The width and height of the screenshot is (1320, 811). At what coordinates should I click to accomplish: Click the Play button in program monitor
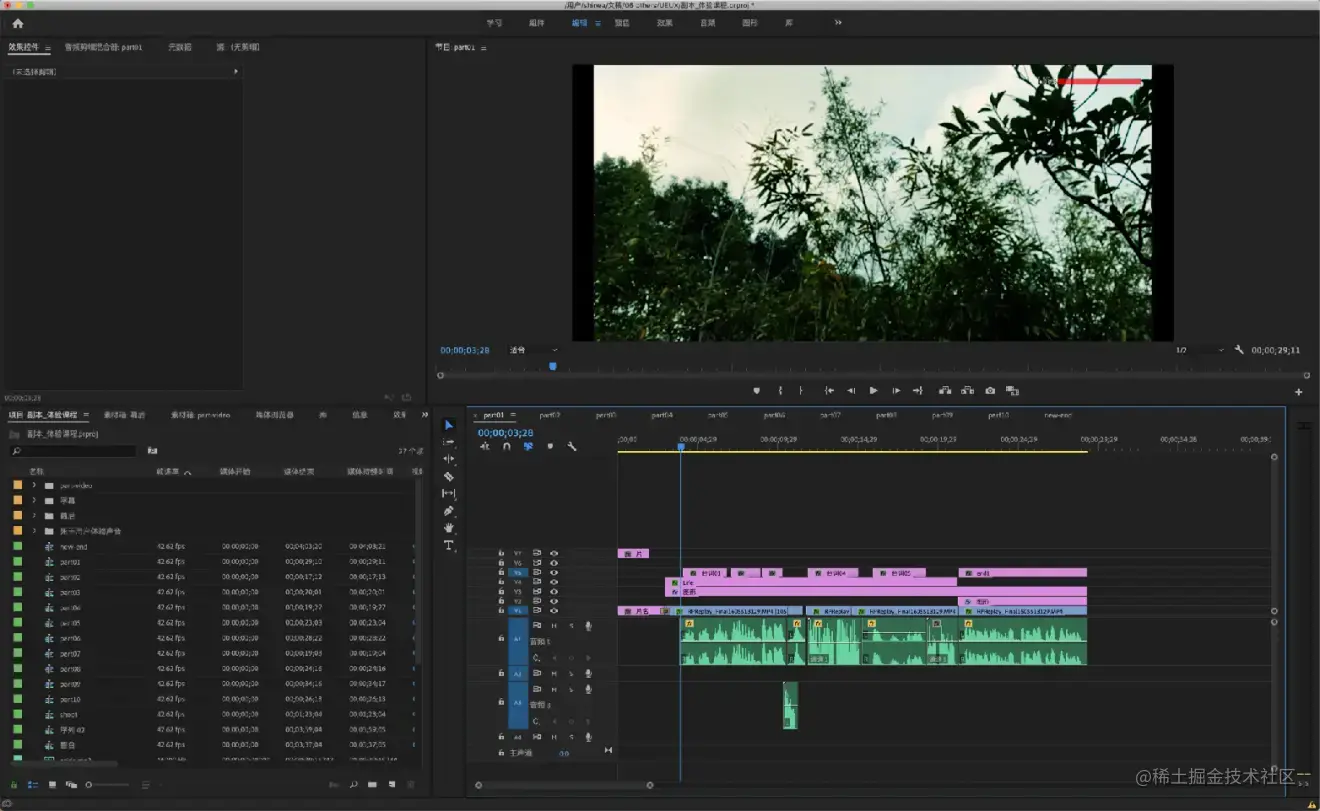(x=873, y=391)
